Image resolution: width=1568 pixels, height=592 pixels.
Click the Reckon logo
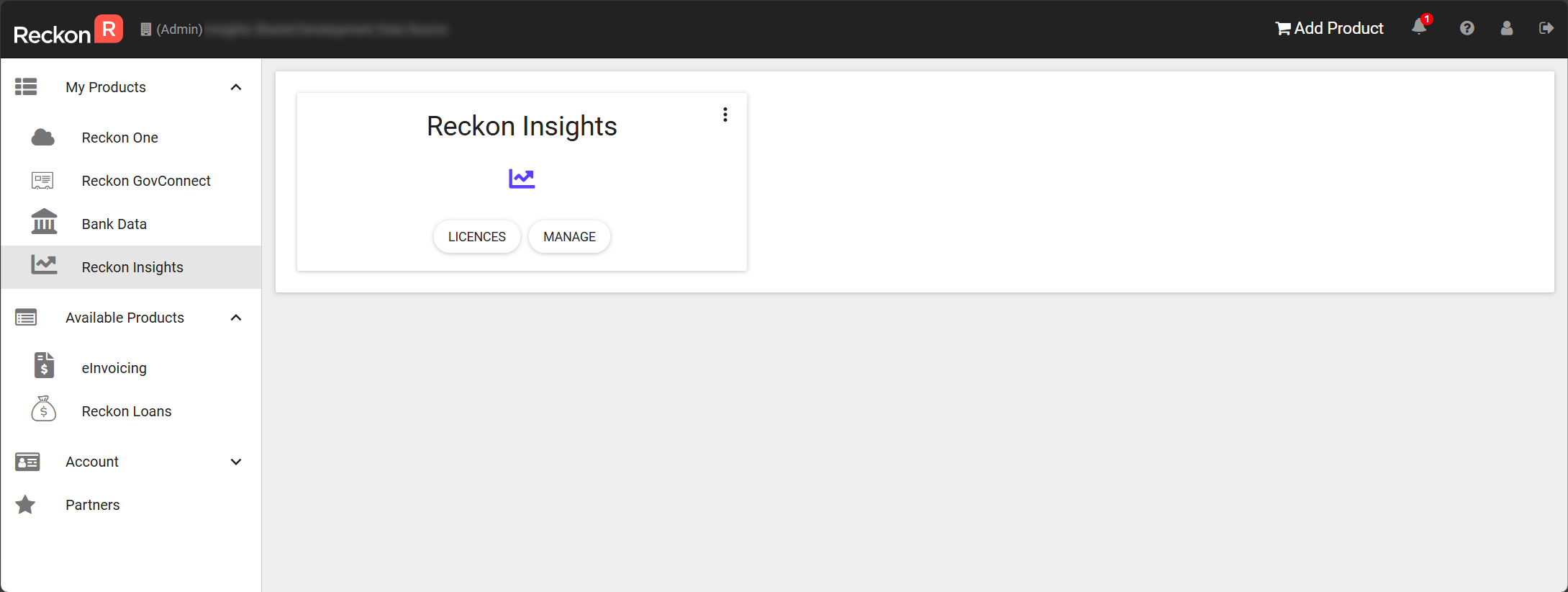68,30
